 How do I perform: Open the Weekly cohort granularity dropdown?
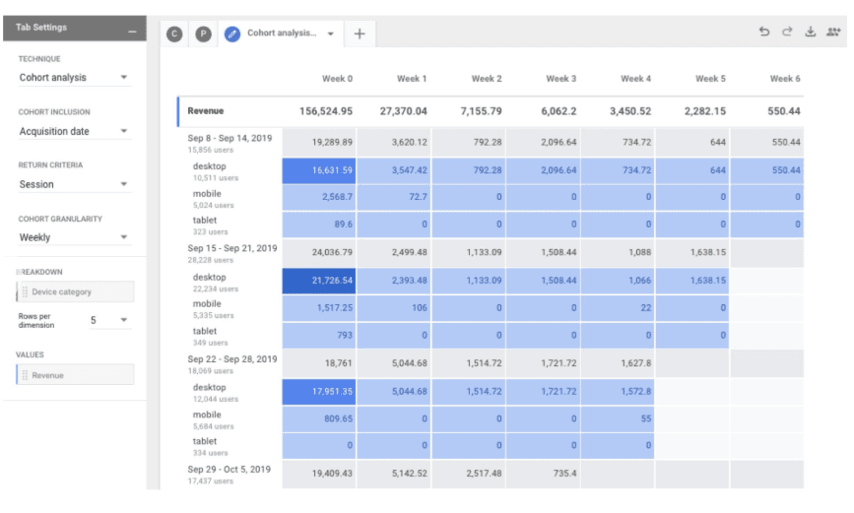tap(74, 237)
